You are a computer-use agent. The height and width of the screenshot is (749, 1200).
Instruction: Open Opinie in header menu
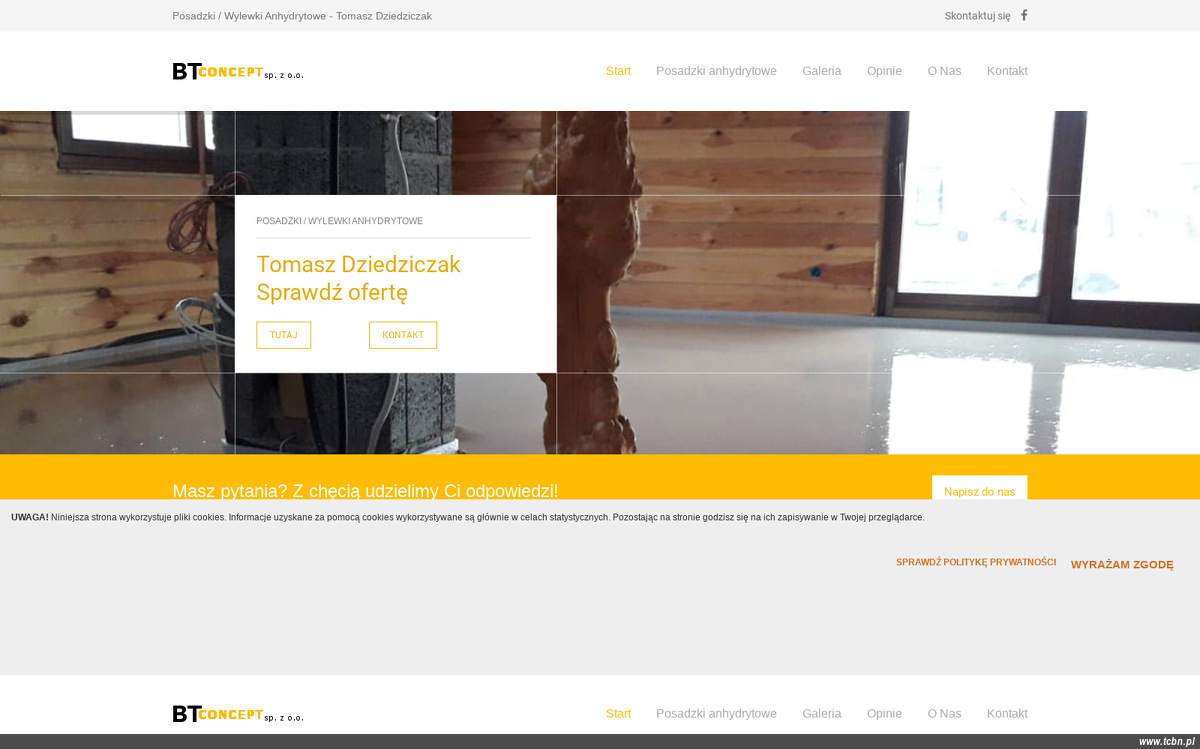884,71
